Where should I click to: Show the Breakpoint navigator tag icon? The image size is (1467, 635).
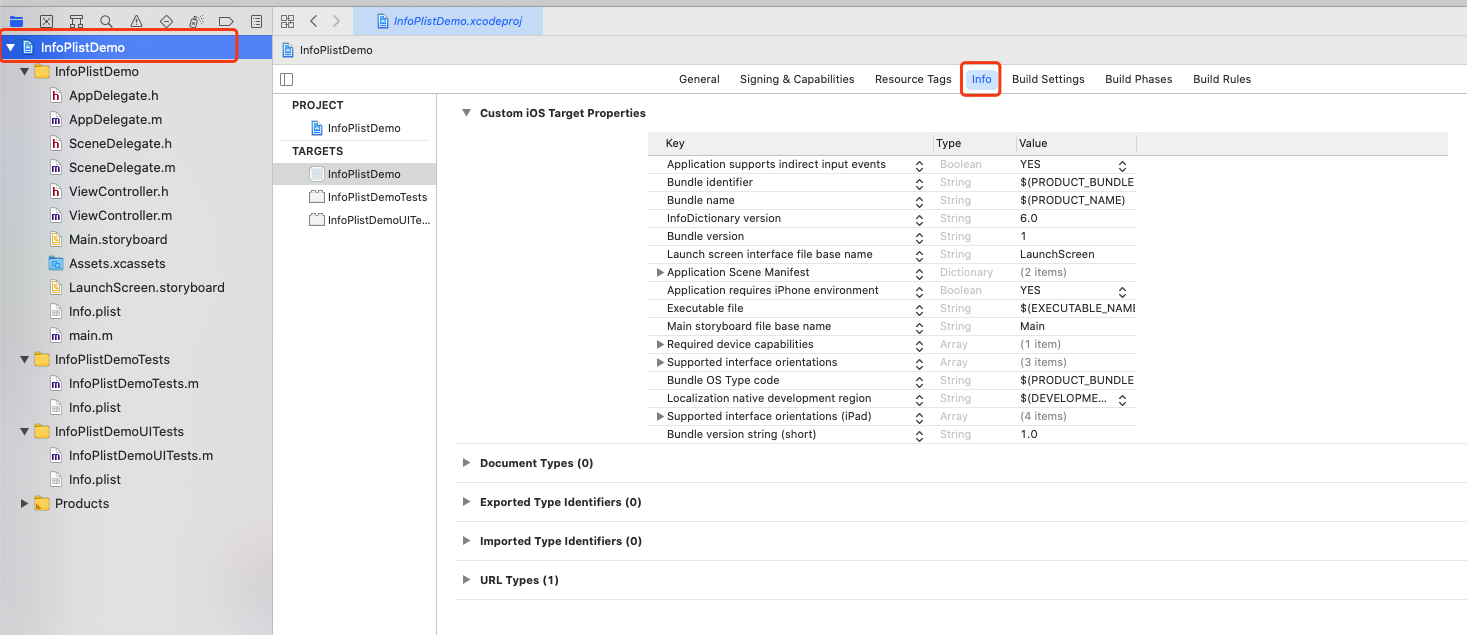226,21
